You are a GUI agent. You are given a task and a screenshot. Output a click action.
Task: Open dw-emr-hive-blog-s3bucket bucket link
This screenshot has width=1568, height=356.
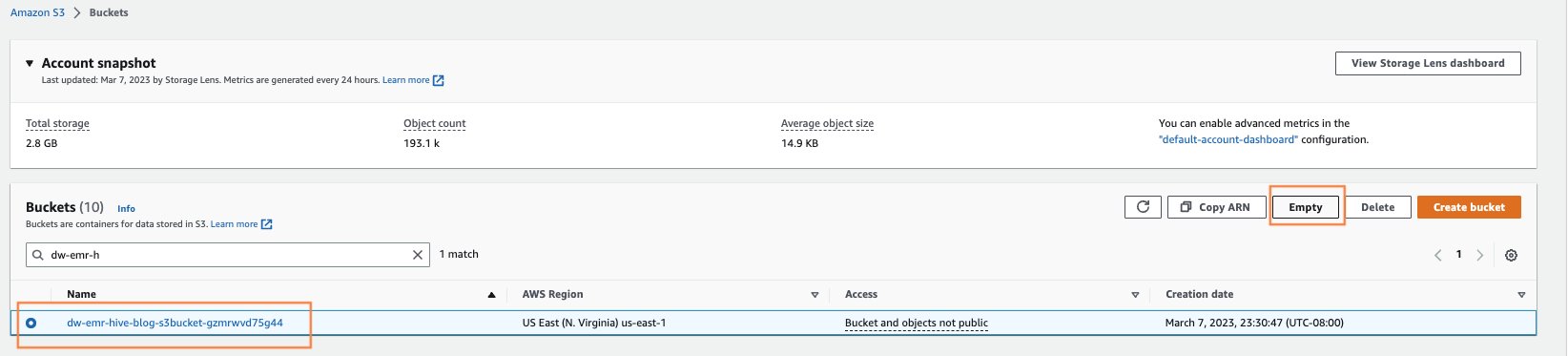click(175, 323)
